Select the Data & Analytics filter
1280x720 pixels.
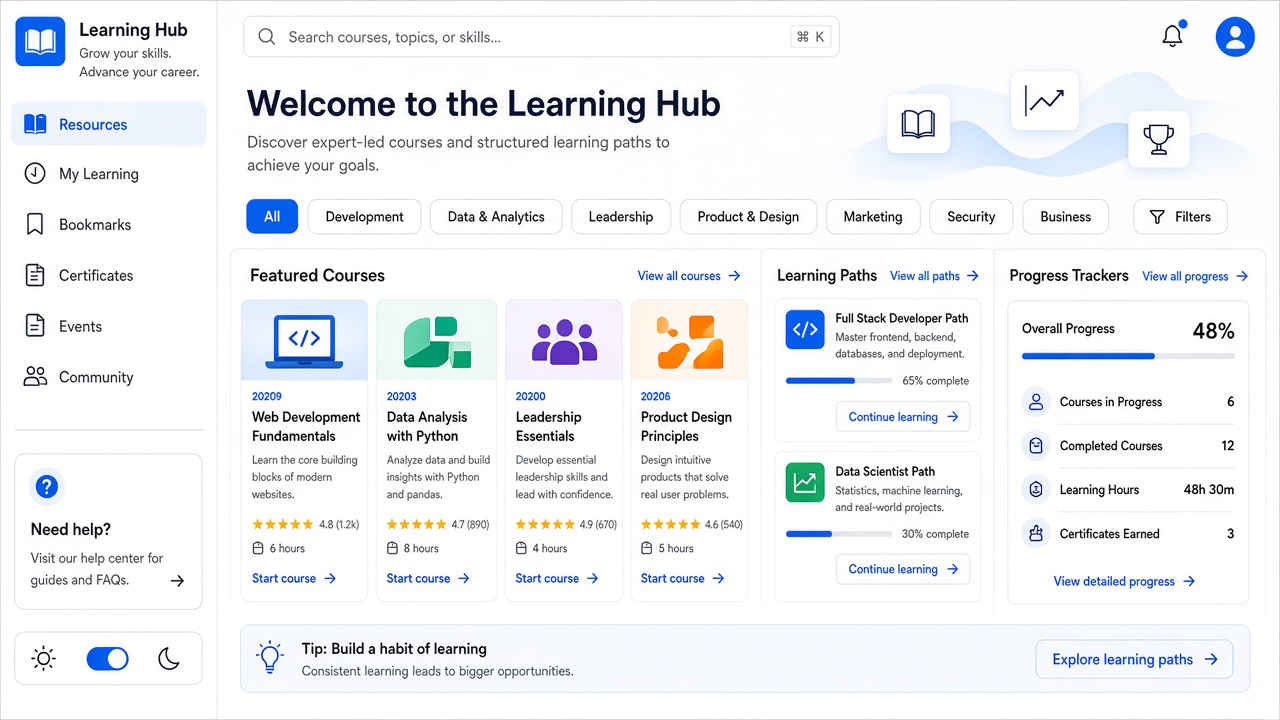pos(496,216)
